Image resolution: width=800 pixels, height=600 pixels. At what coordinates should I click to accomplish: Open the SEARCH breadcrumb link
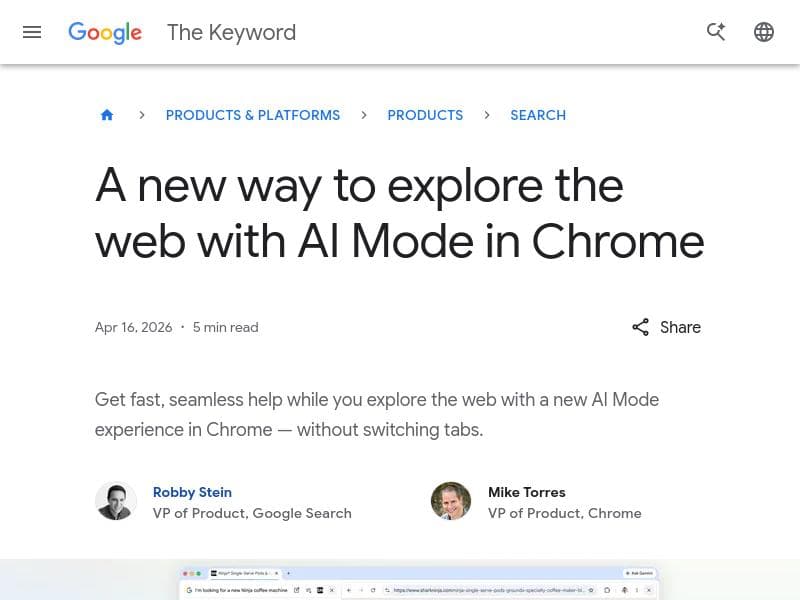coord(538,115)
